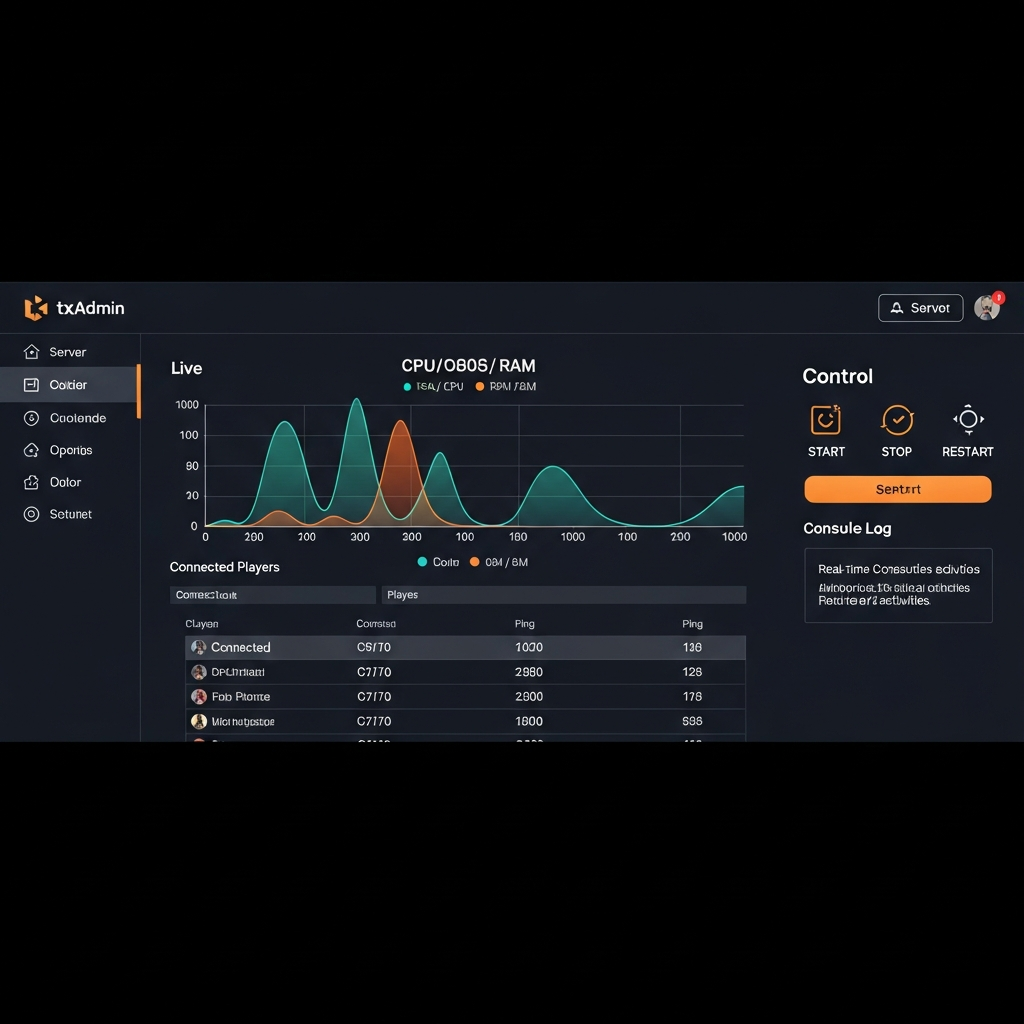The width and height of the screenshot is (1024, 1024).
Task: Select the Stop control icon
Action: pos(897,420)
